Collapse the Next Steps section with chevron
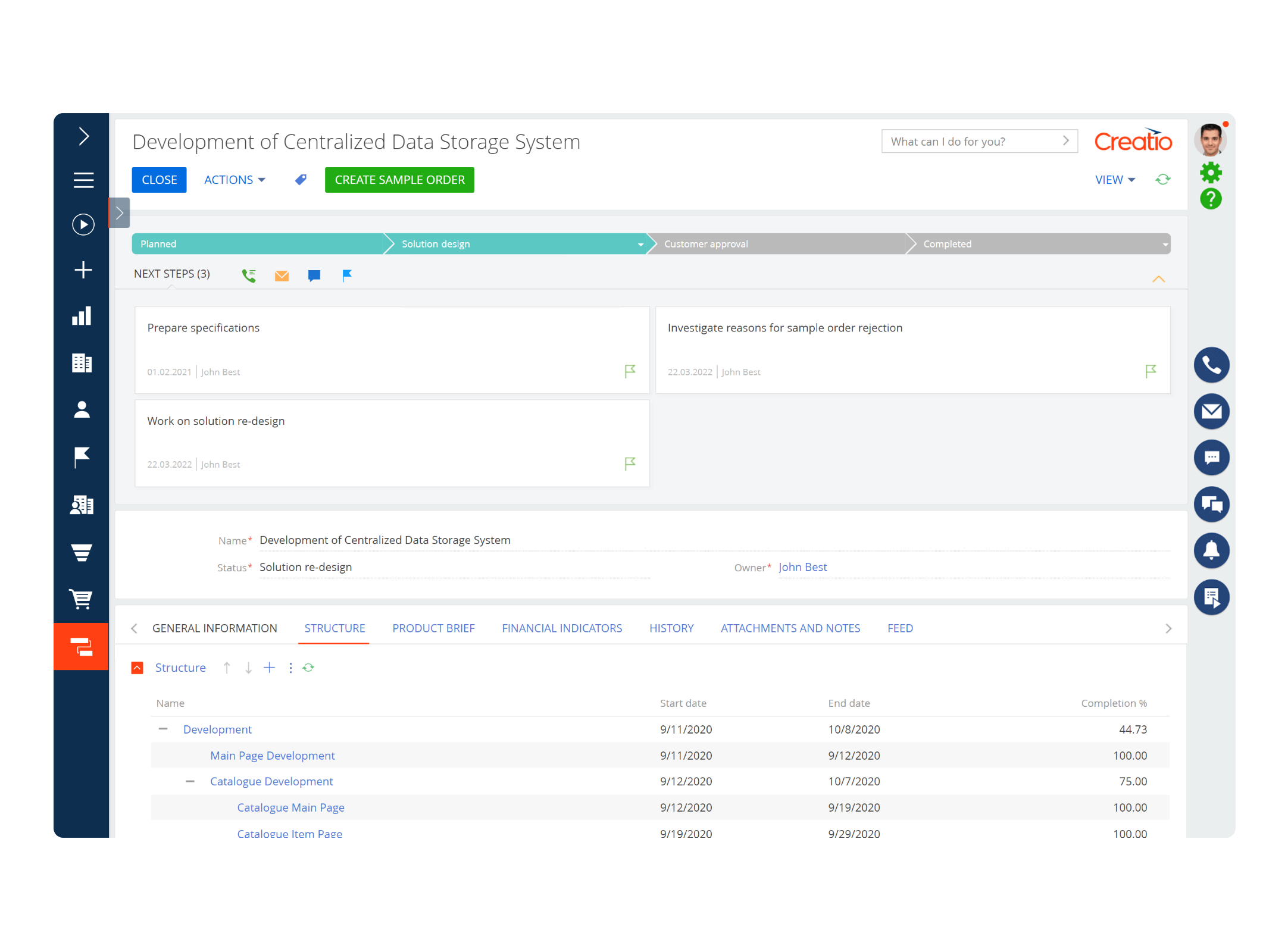The image size is (1288, 952). pos(1158,278)
